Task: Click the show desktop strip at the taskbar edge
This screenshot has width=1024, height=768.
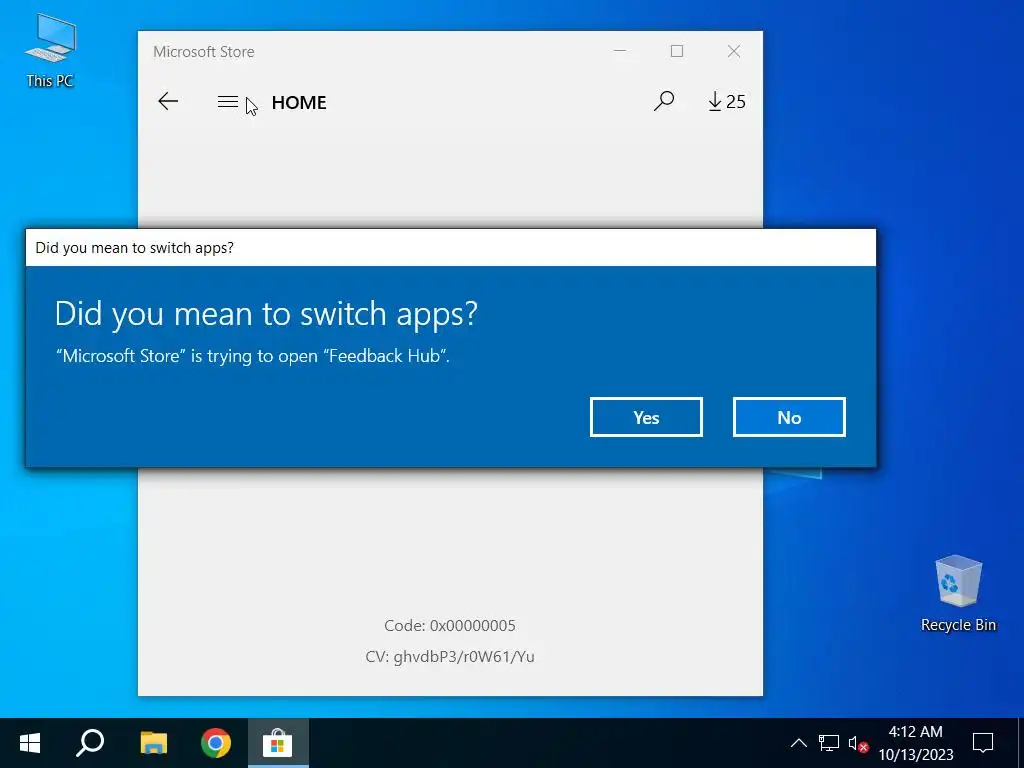Action: pyautogui.click(x=1021, y=743)
